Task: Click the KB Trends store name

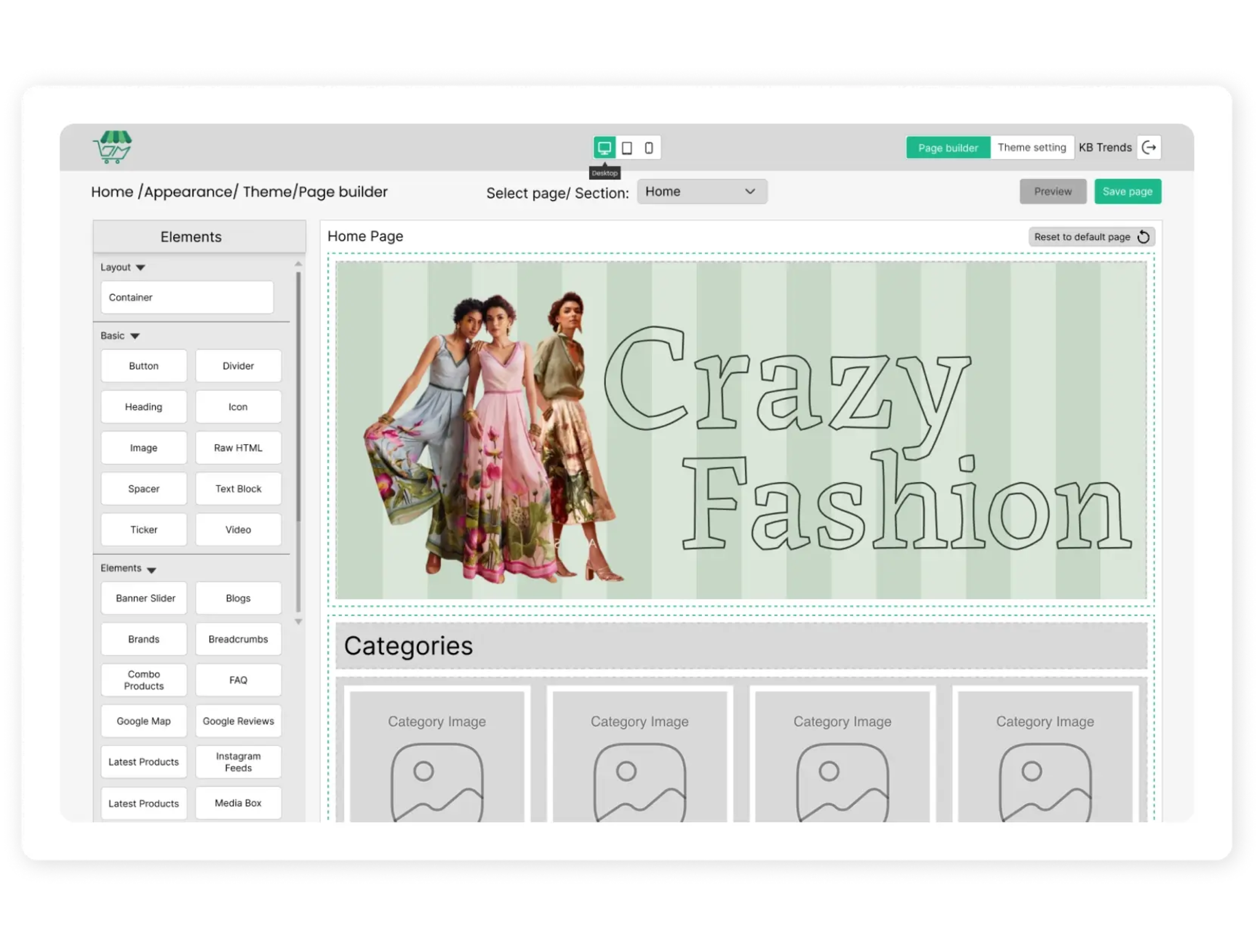Action: 1105,148
